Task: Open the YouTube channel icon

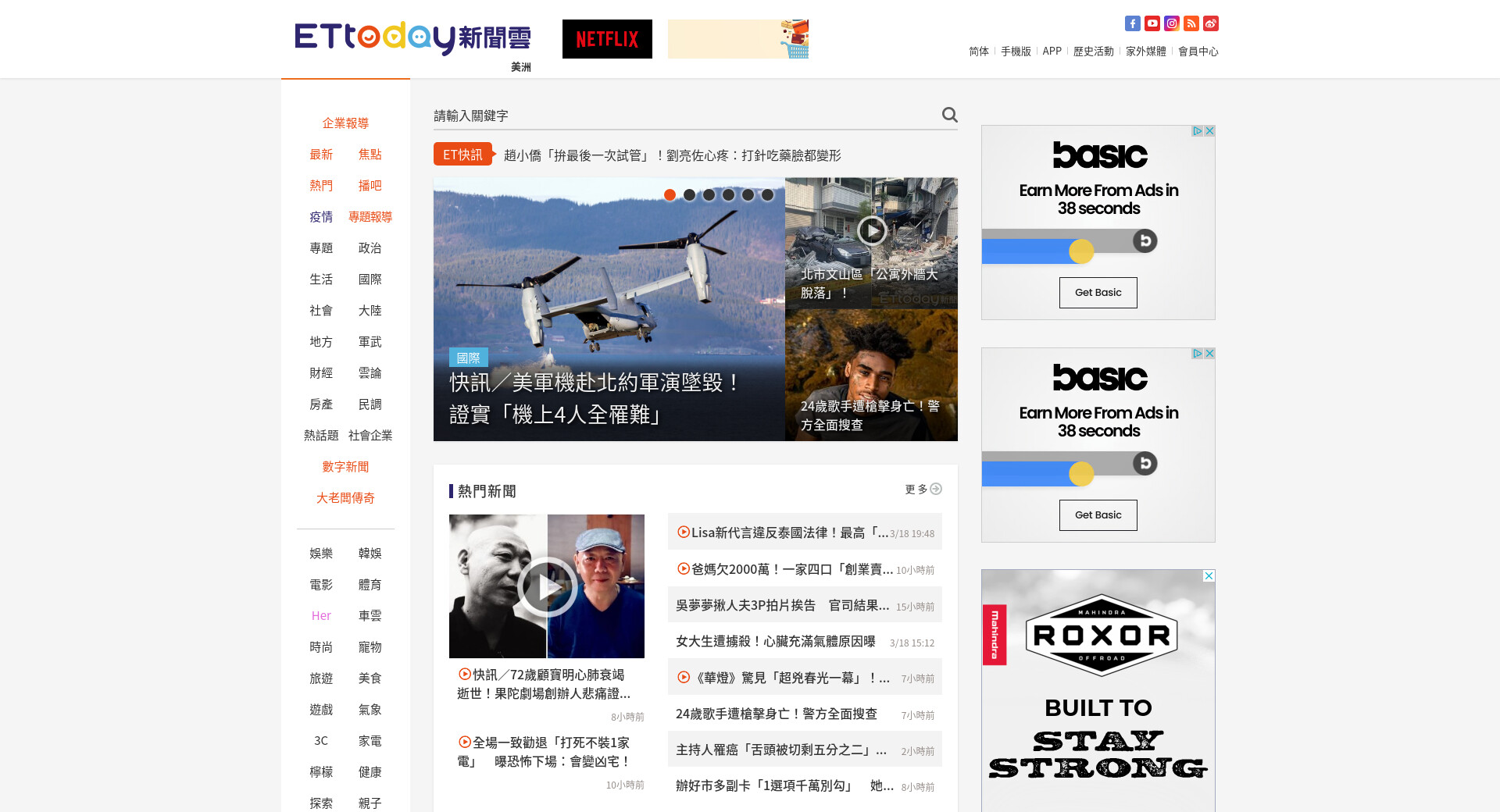Action: (1152, 23)
